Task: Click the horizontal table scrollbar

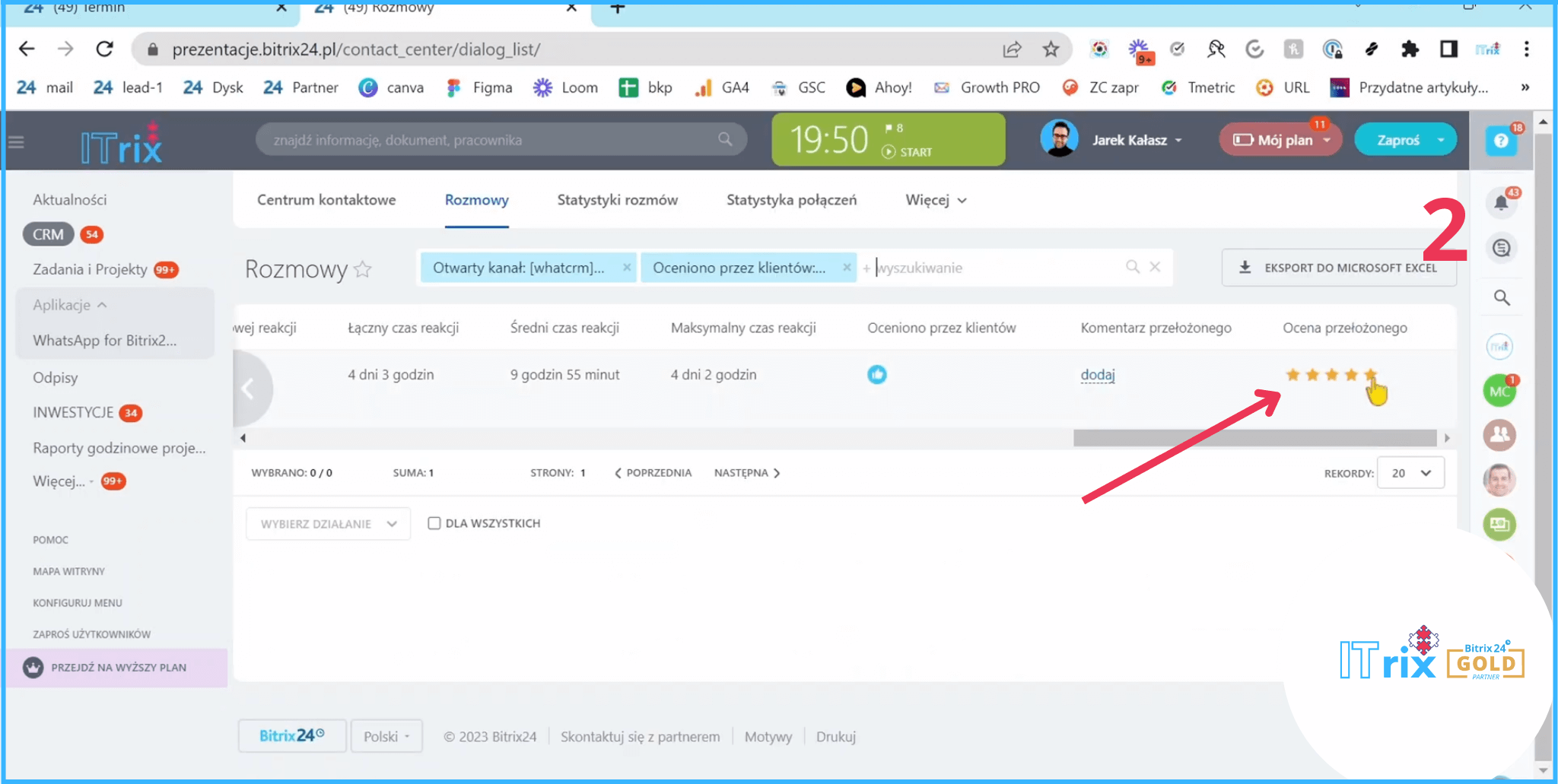Action: [1254, 438]
